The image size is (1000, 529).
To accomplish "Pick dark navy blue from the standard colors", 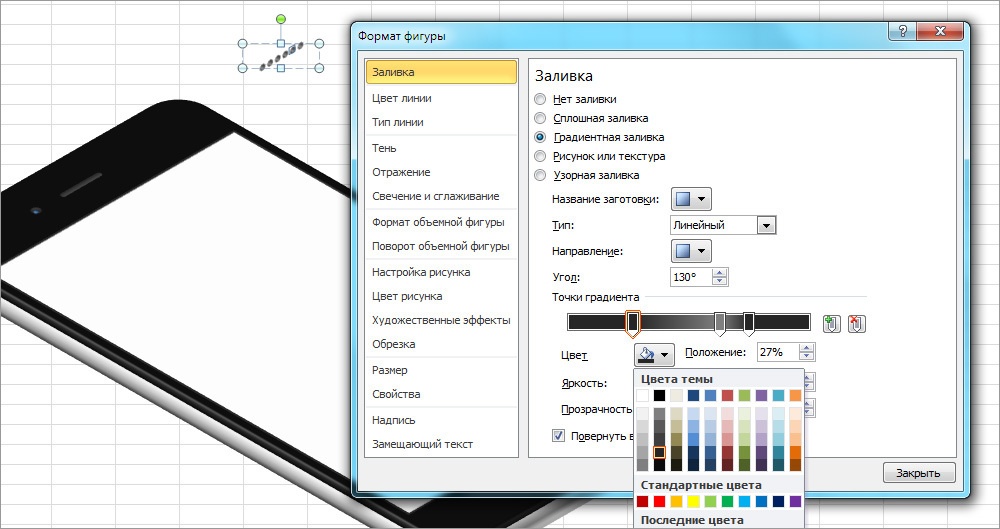I will tap(779, 502).
